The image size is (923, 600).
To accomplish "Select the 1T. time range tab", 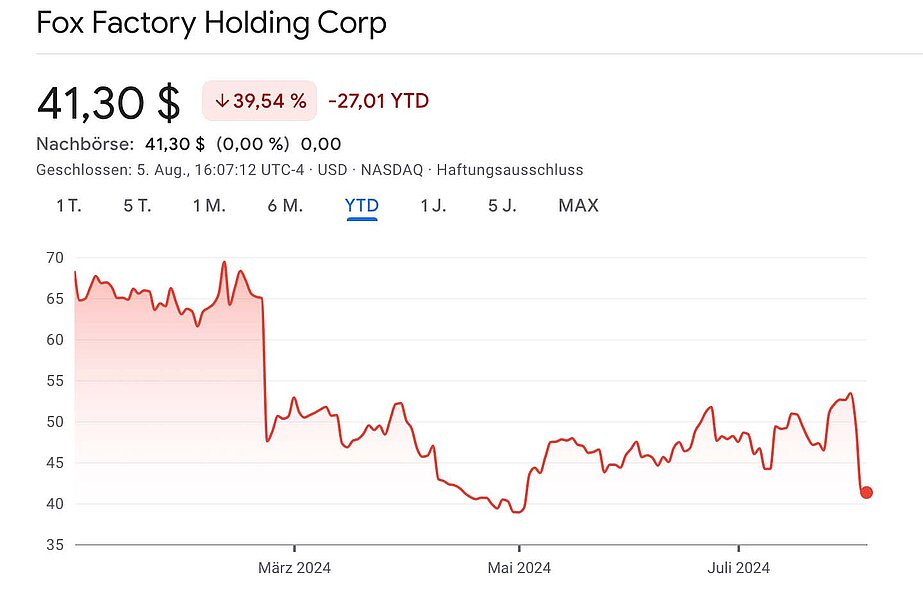I will pos(68,206).
